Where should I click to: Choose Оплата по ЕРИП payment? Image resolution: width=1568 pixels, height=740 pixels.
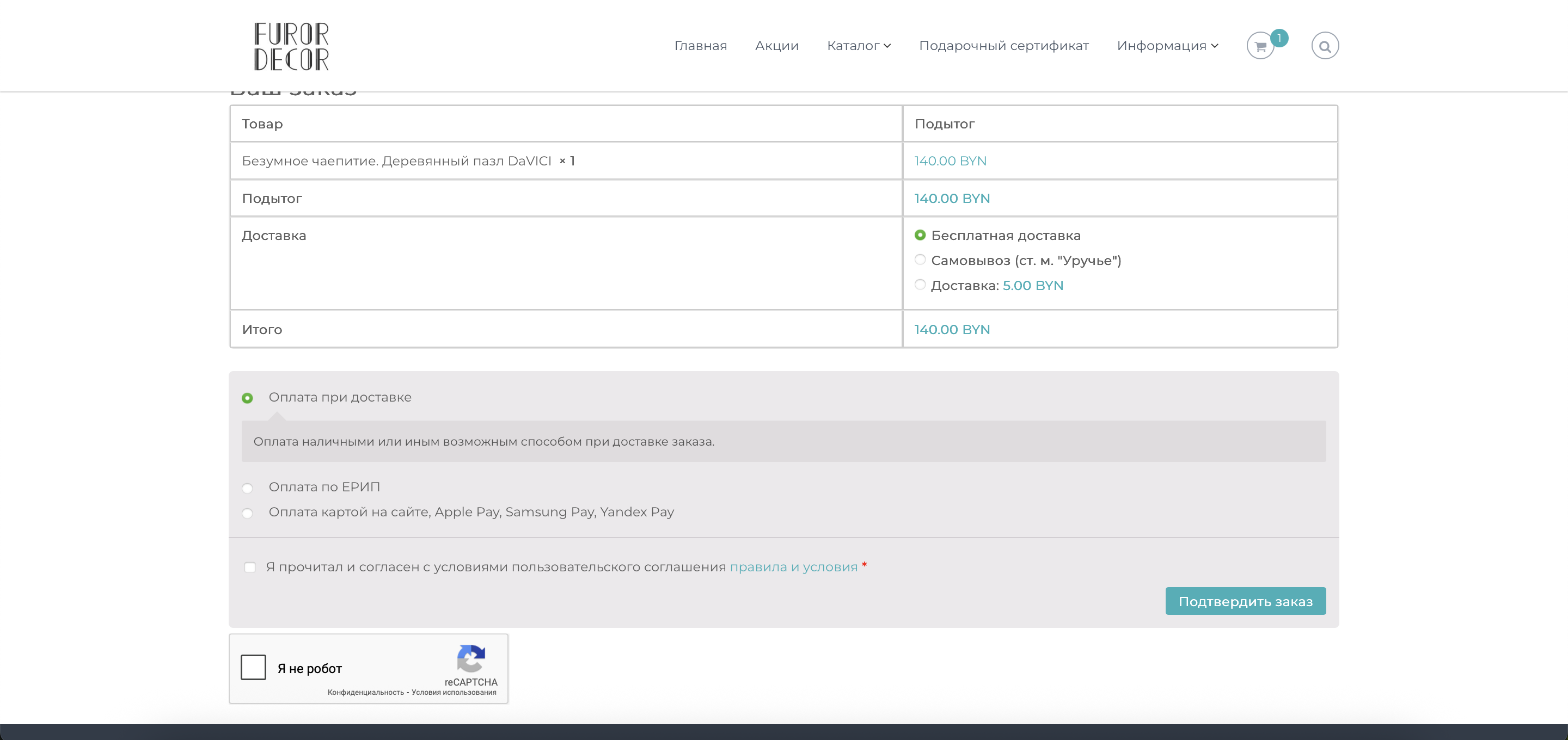pos(247,488)
